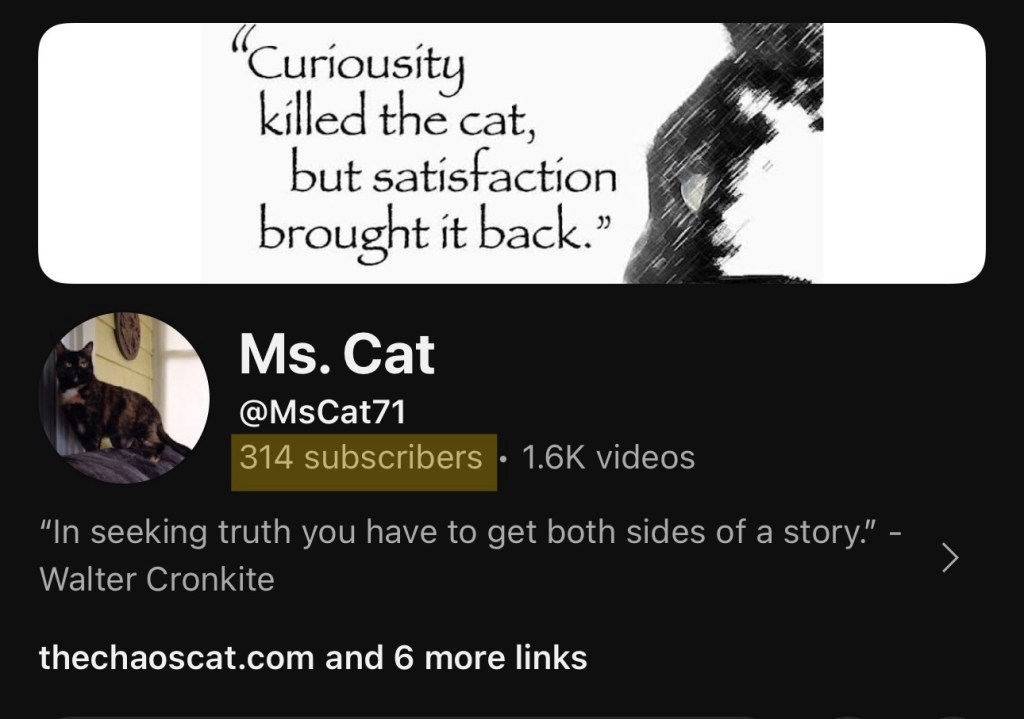Tap the Ms. Cat channel name
Image resolution: width=1024 pixels, height=719 pixels.
pyautogui.click(x=337, y=353)
